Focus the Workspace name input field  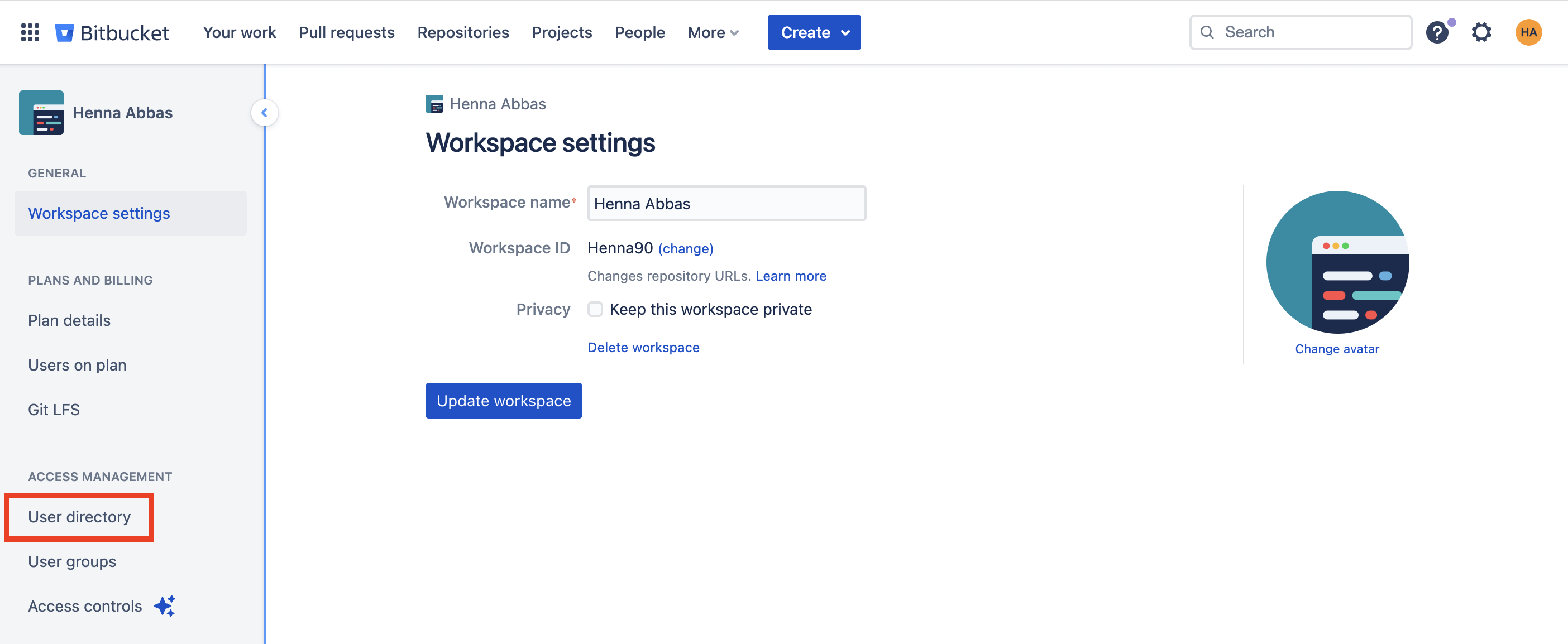tap(726, 203)
